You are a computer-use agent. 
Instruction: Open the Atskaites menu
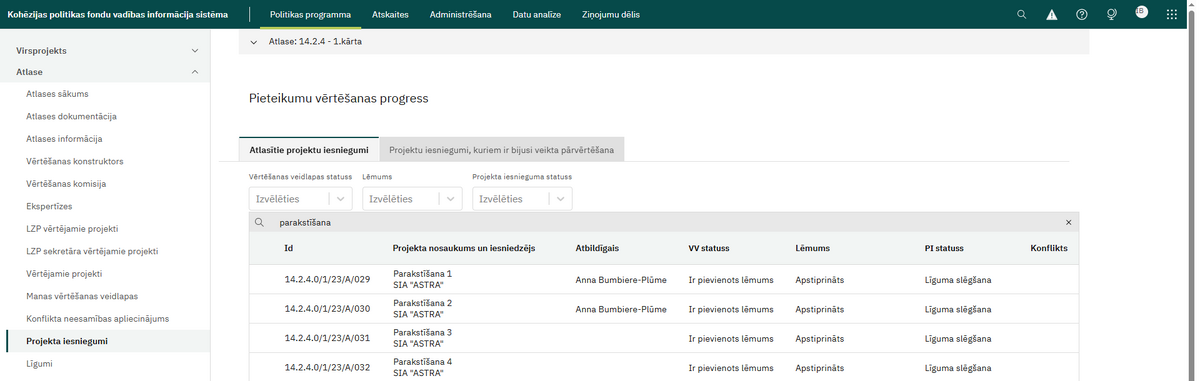(389, 15)
